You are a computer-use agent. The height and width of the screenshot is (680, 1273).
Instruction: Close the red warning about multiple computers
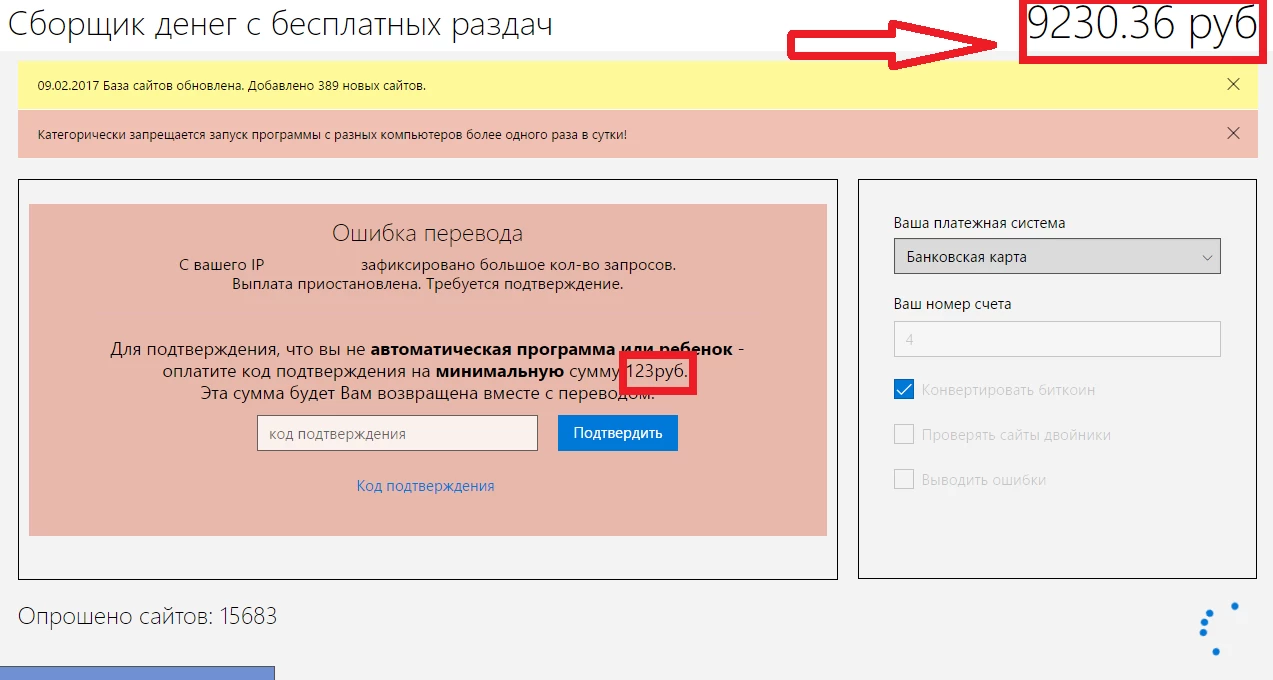point(1233,133)
